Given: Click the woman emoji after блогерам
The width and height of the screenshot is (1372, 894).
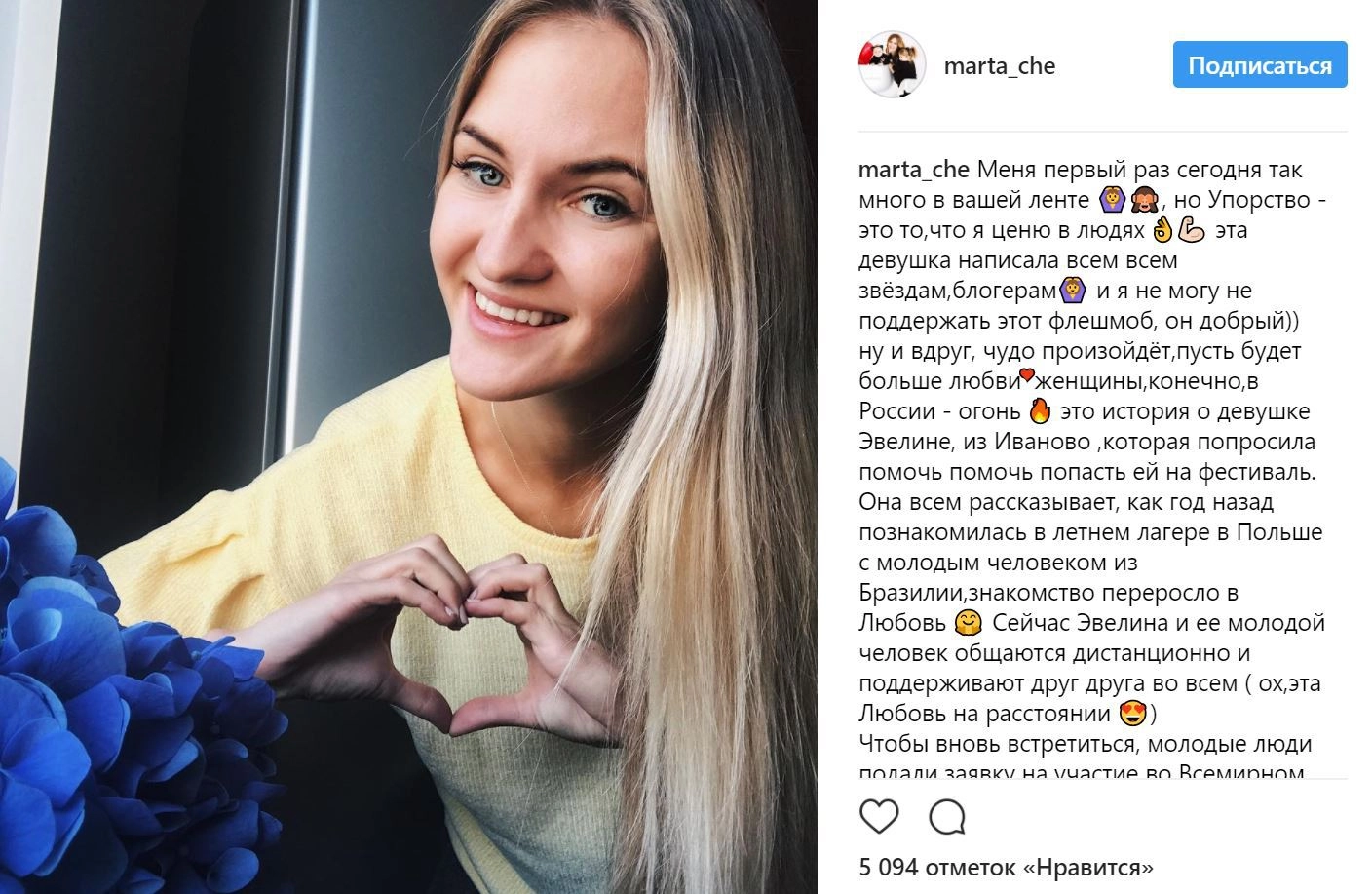Looking at the screenshot, I should tap(1073, 291).
